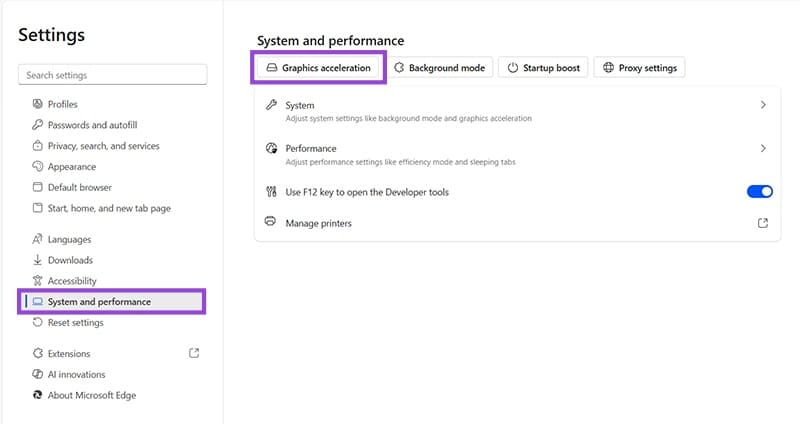Viewport: 800px width, 424px height.
Task: Open Startup boost settings
Action: pos(543,68)
